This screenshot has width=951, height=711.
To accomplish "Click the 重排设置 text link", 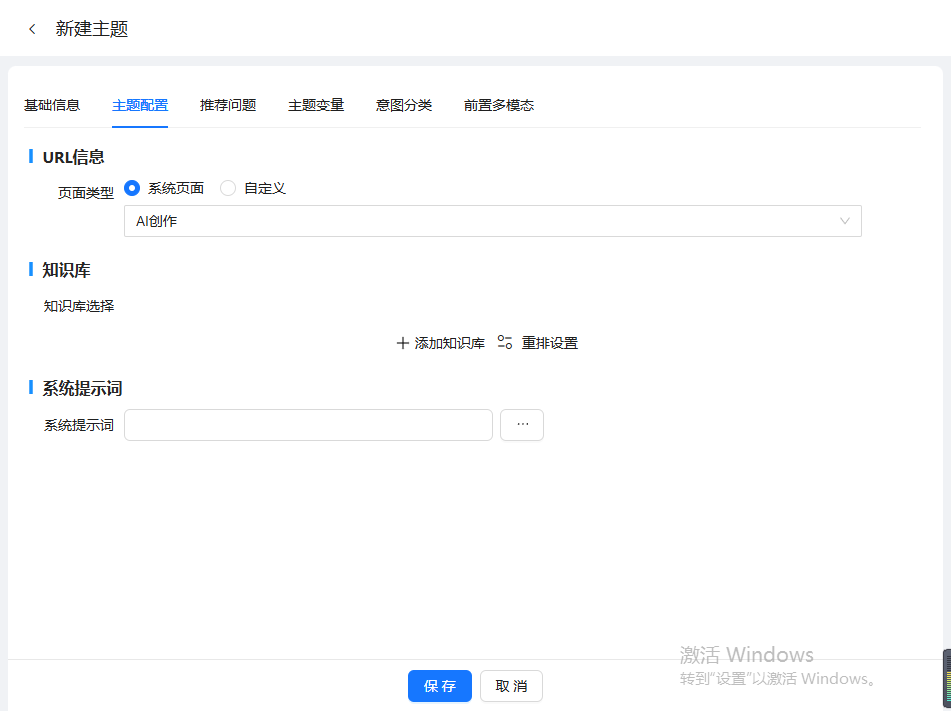I will [550, 343].
